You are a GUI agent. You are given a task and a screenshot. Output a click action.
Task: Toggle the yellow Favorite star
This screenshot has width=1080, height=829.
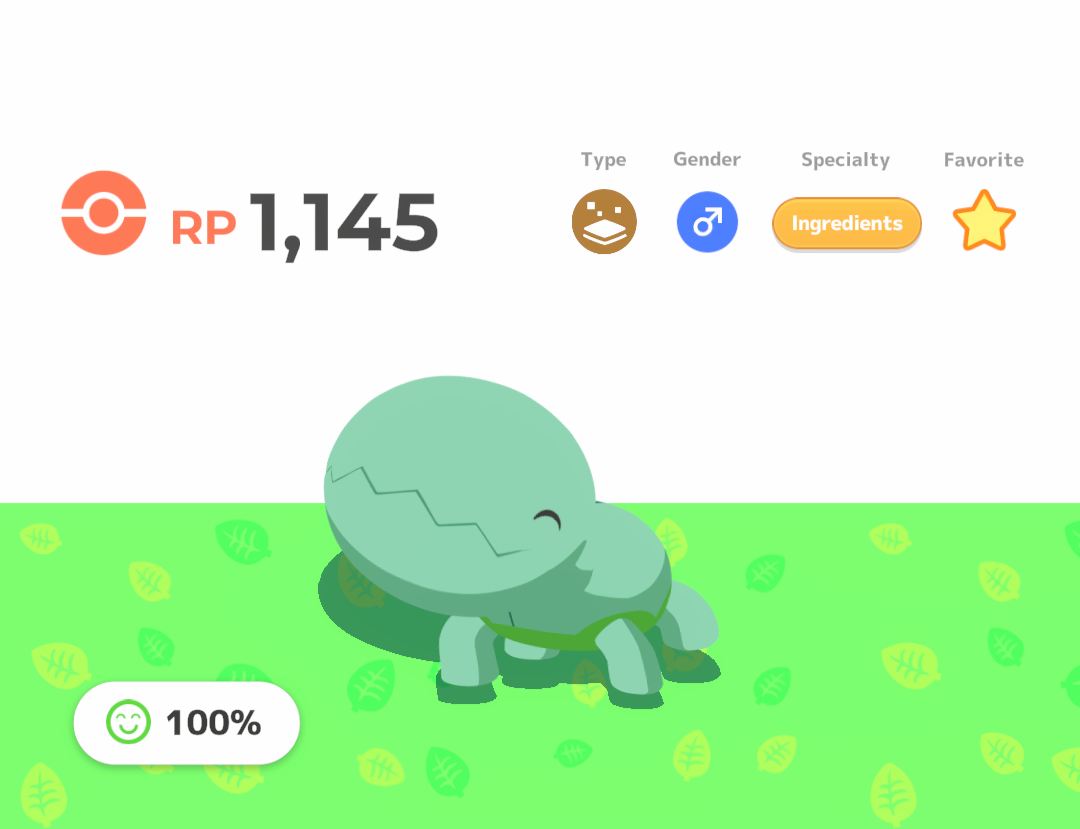(984, 221)
